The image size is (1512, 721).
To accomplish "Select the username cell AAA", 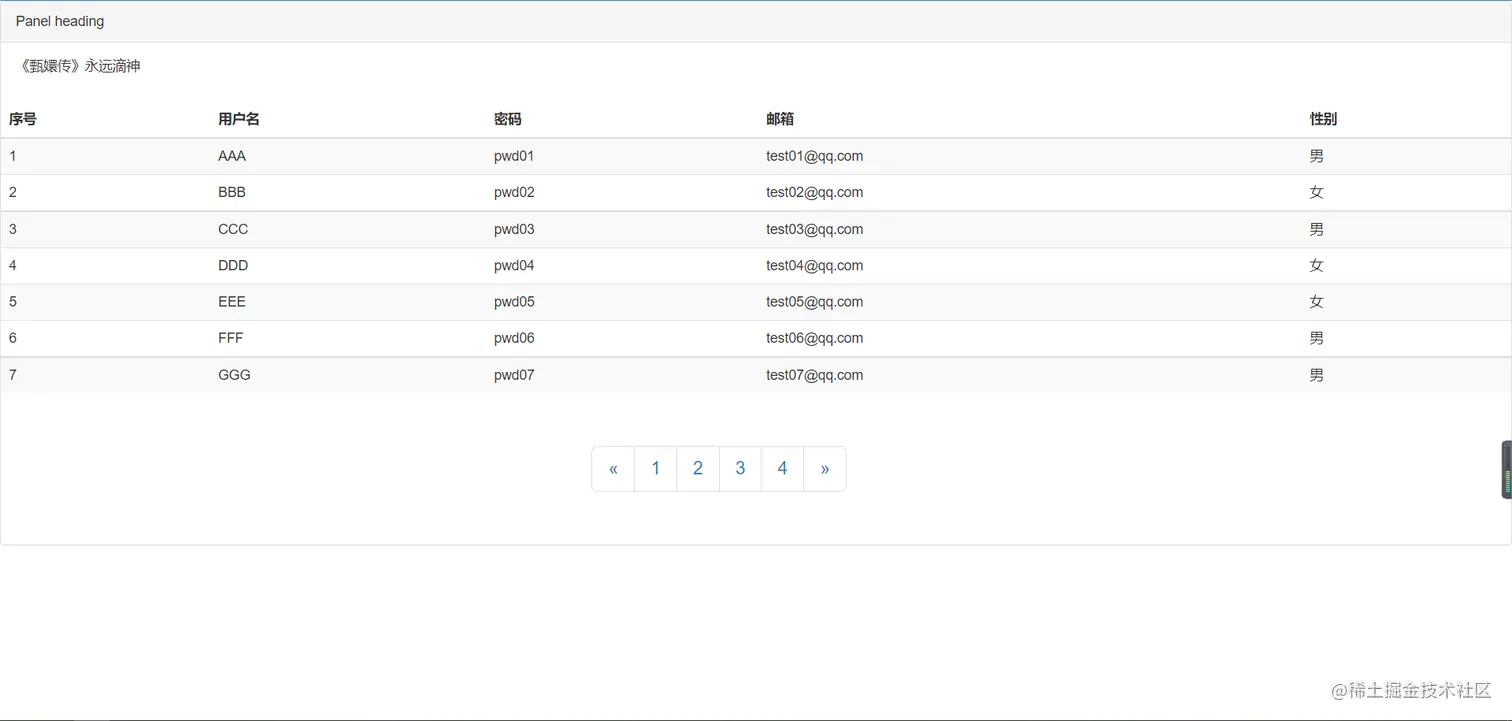I will coord(232,156).
